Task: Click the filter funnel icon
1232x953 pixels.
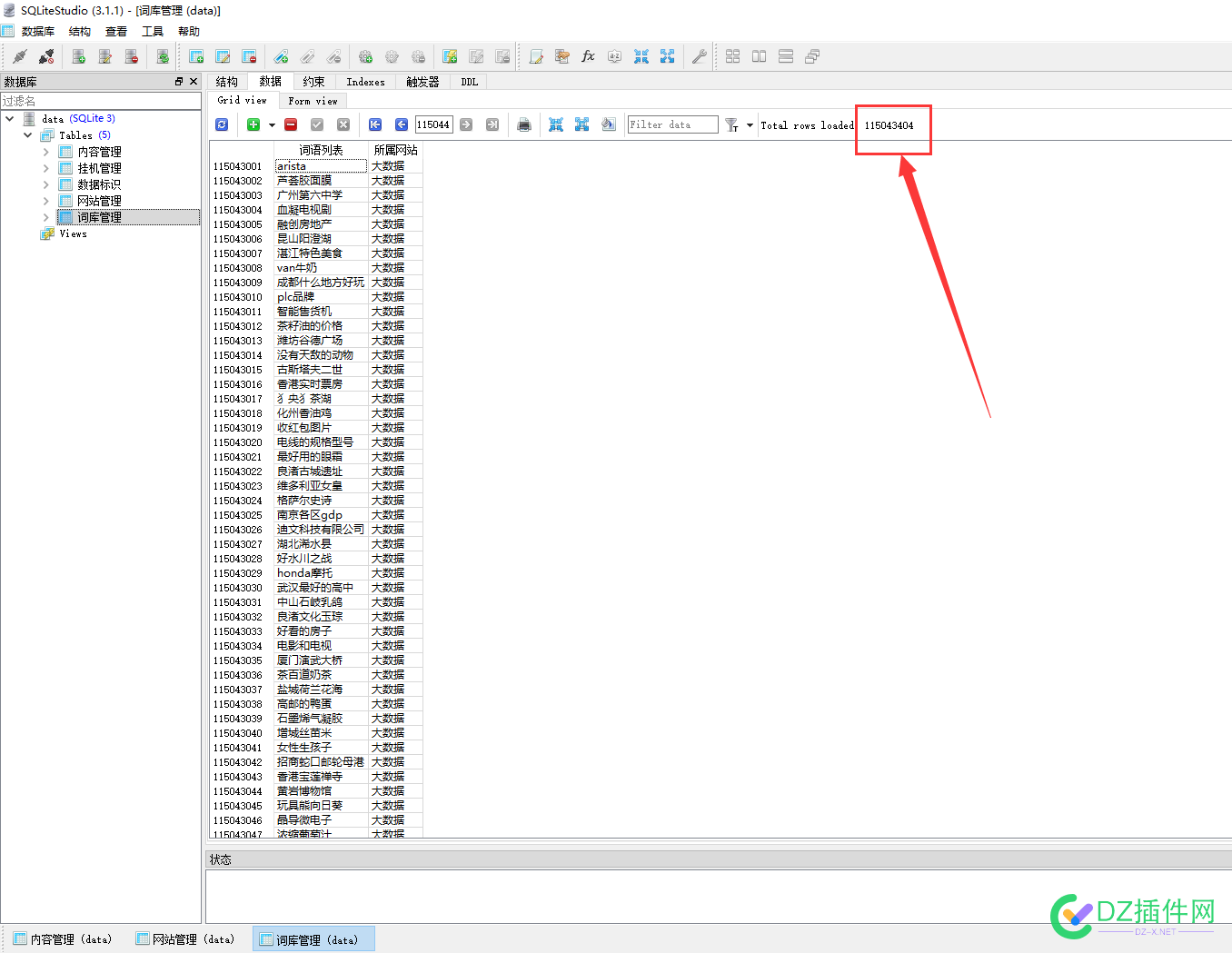Action: pos(731,124)
